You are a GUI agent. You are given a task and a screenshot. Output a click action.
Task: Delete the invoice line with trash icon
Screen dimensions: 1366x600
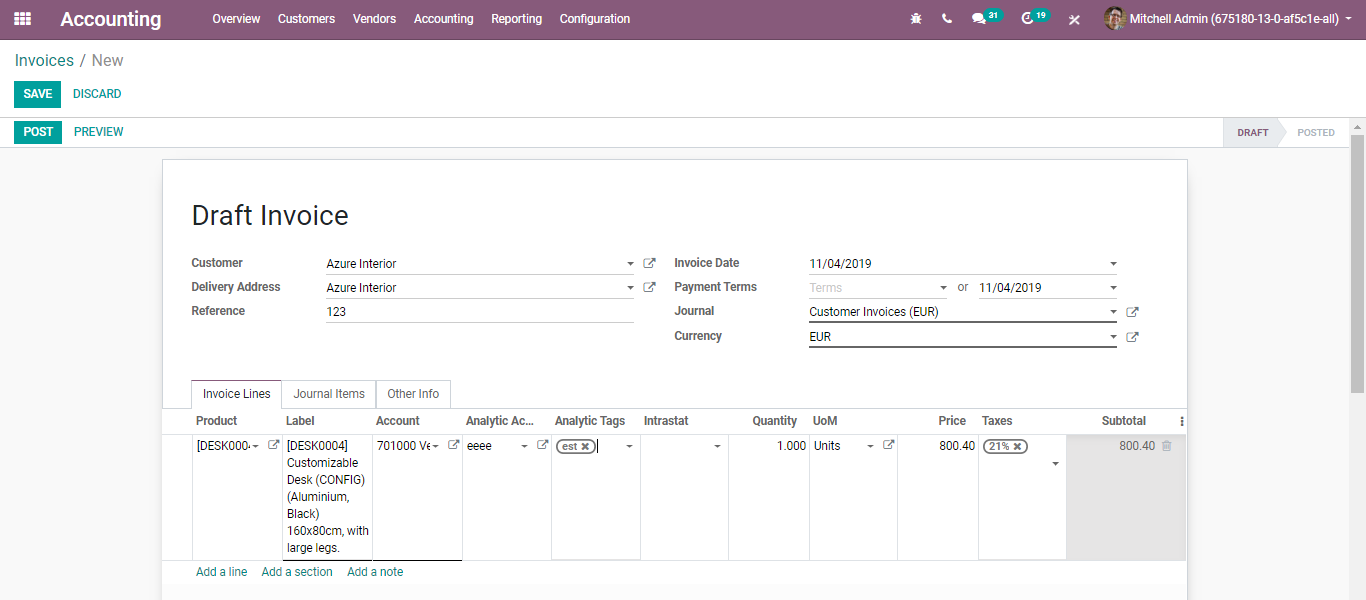pos(1166,446)
